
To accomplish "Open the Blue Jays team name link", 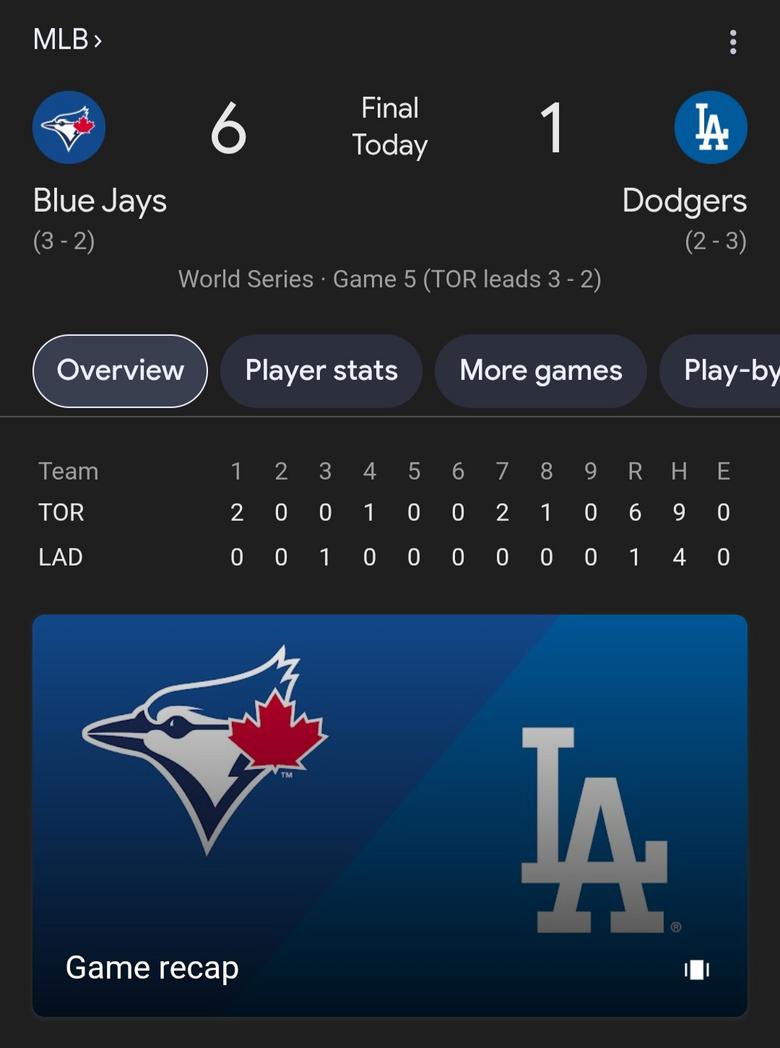I will (100, 201).
